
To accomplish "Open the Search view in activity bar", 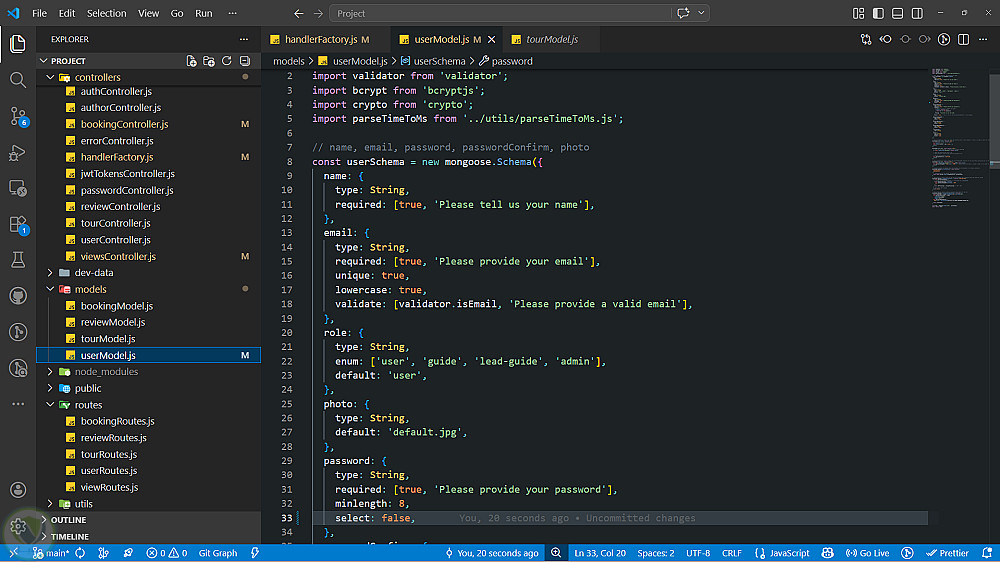I will pos(18,80).
